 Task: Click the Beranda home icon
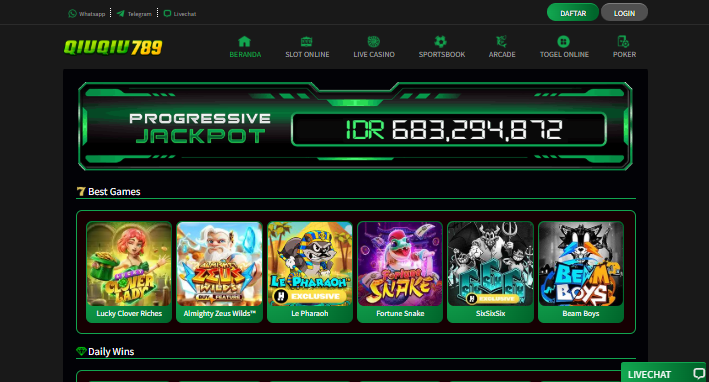point(245,42)
